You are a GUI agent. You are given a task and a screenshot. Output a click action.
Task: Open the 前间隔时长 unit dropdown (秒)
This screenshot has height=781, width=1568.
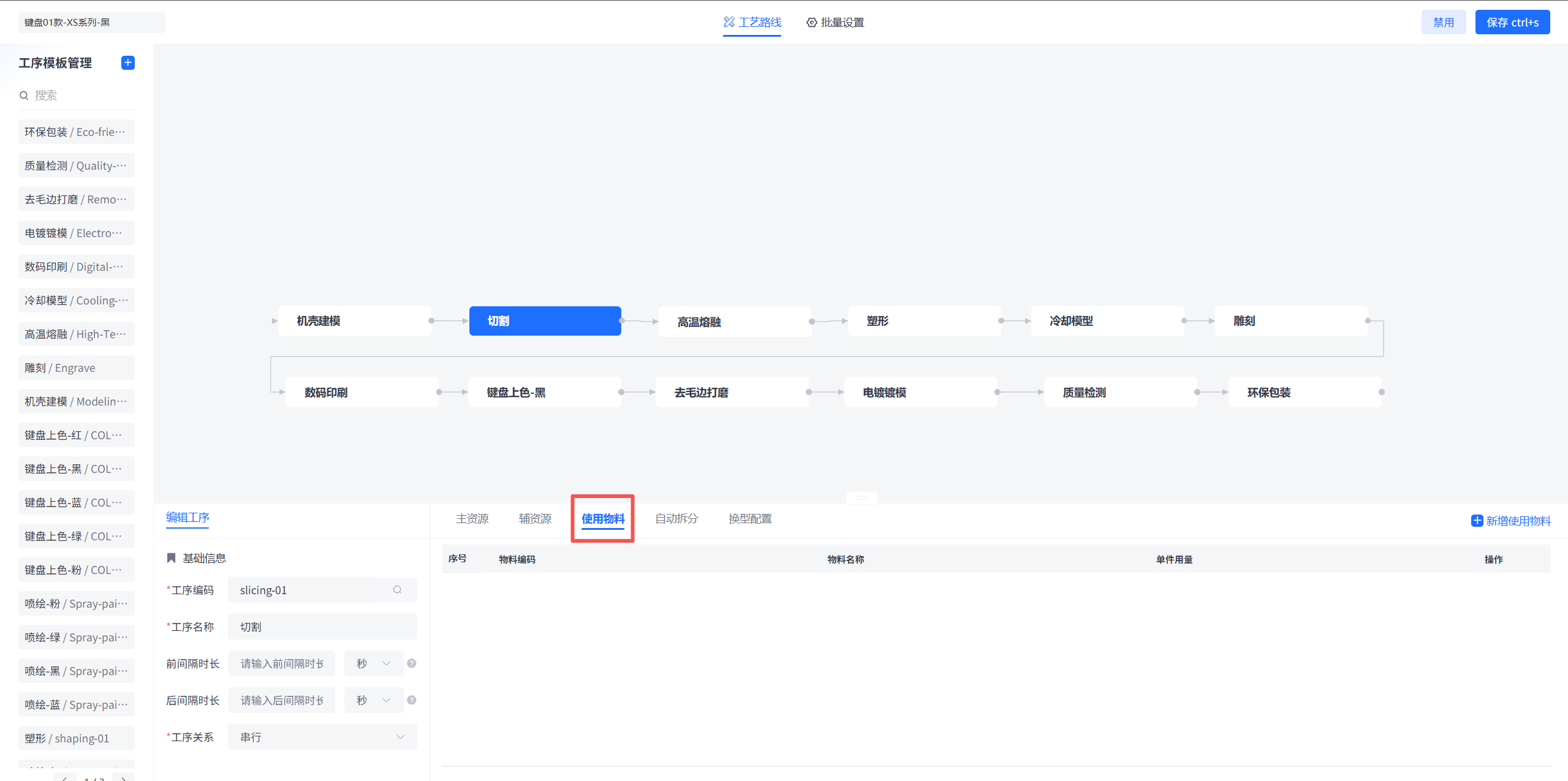click(x=373, y=663)
